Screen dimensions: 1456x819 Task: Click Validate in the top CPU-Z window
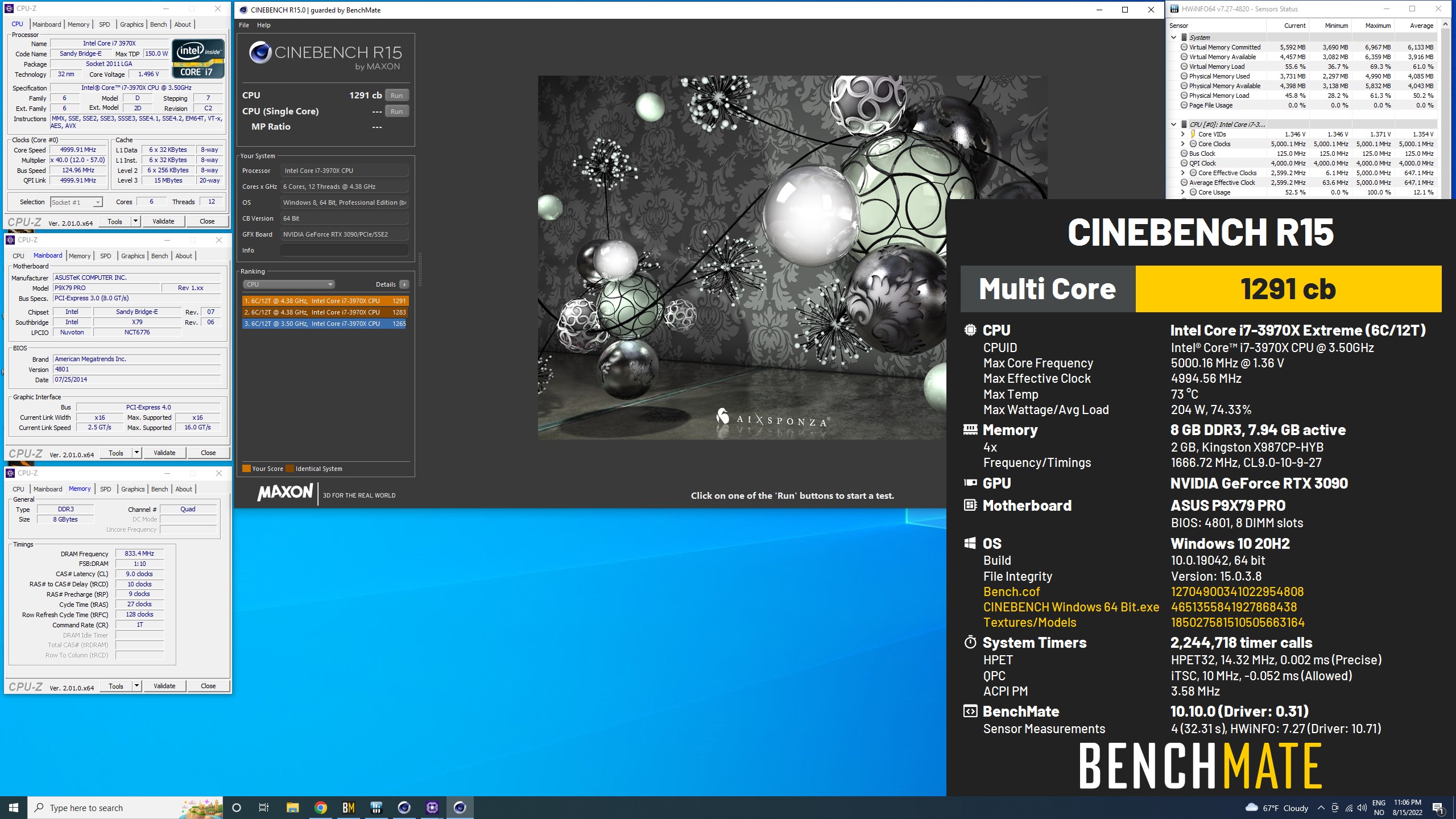coord(163,221)
